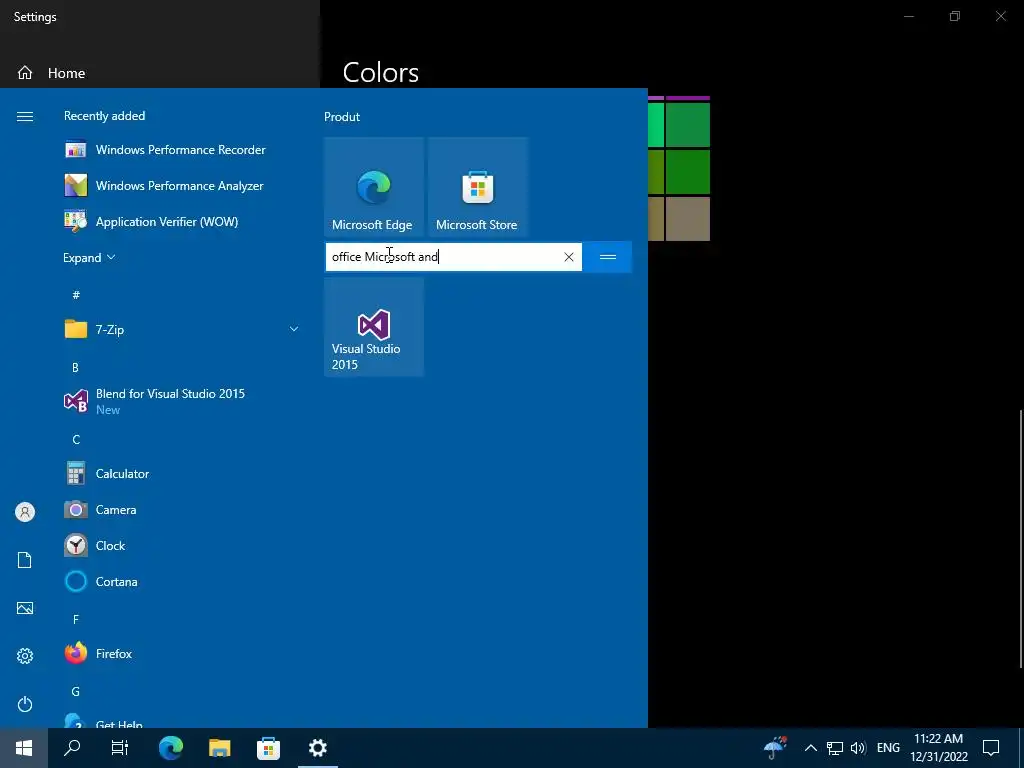Click the Microsoft Edge tile
The height and width of the screenshot is (768, 1024).
pos(374,187)
